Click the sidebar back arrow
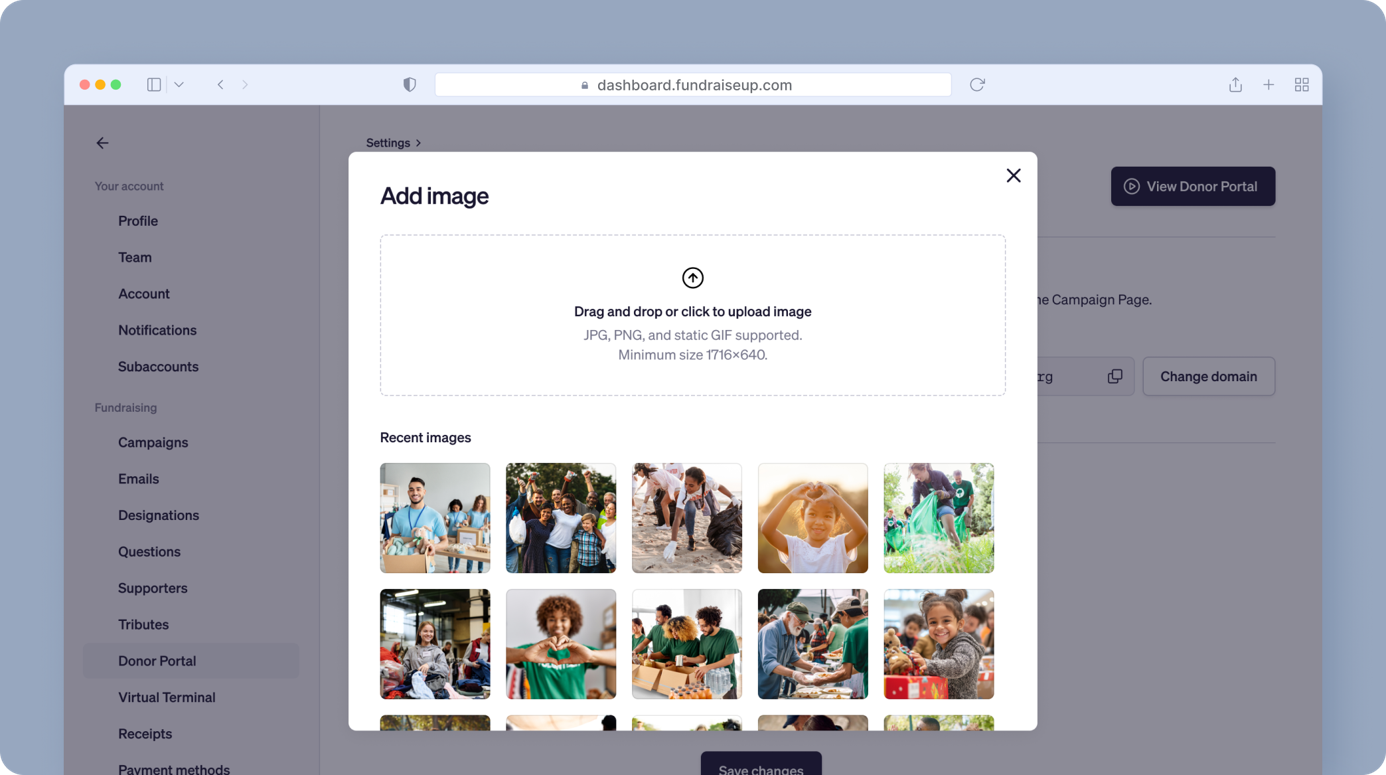The height and width of the screenshot is (775, 1386). 102,143
